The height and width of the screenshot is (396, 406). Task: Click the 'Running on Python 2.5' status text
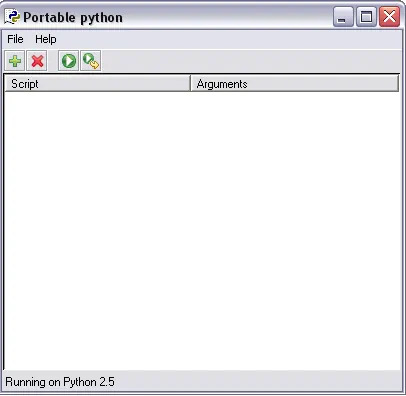pyautogui.click(x=60, y=382)
